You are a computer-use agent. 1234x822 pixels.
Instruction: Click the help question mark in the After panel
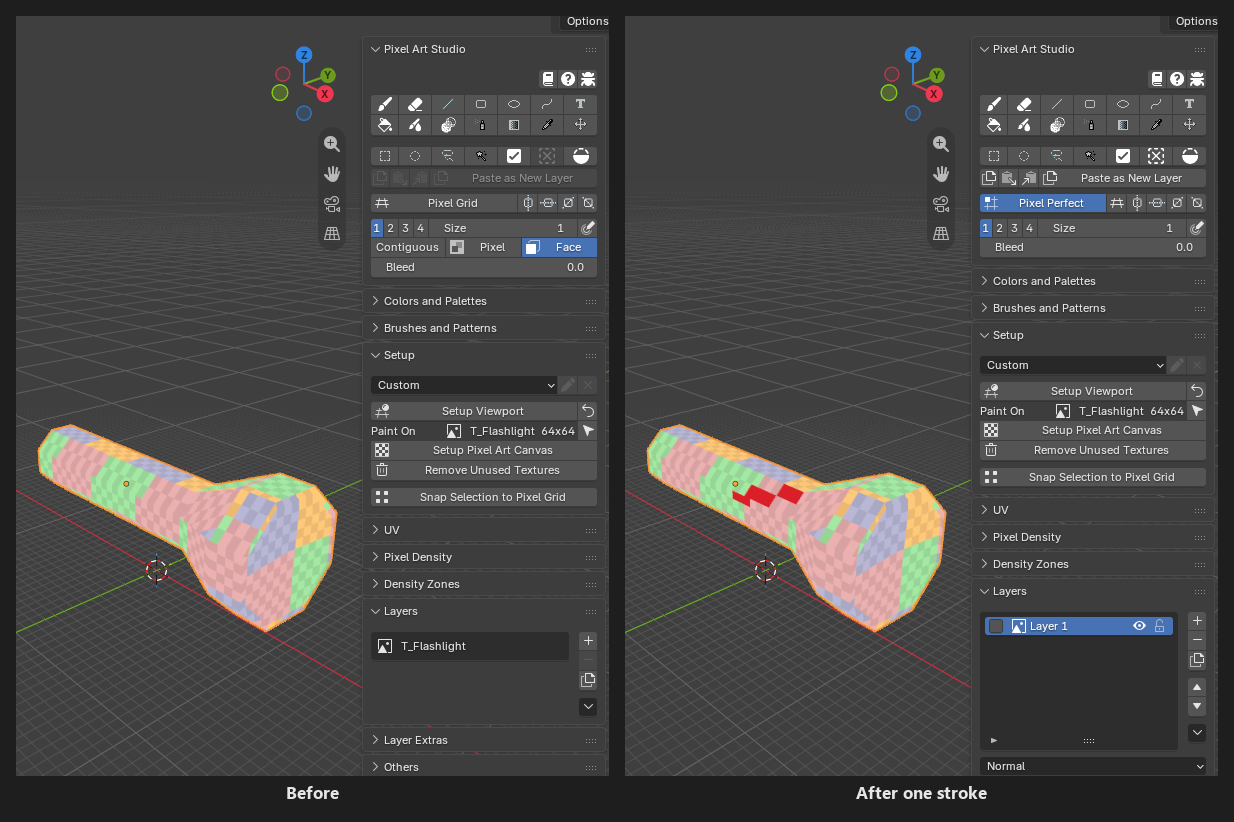click(1177, 78)
